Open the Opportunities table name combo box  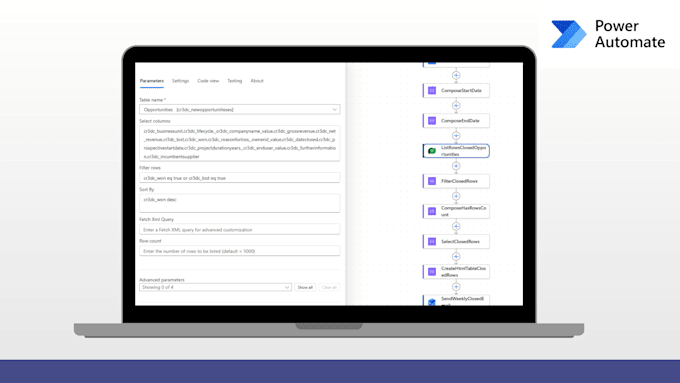[239, 110]
